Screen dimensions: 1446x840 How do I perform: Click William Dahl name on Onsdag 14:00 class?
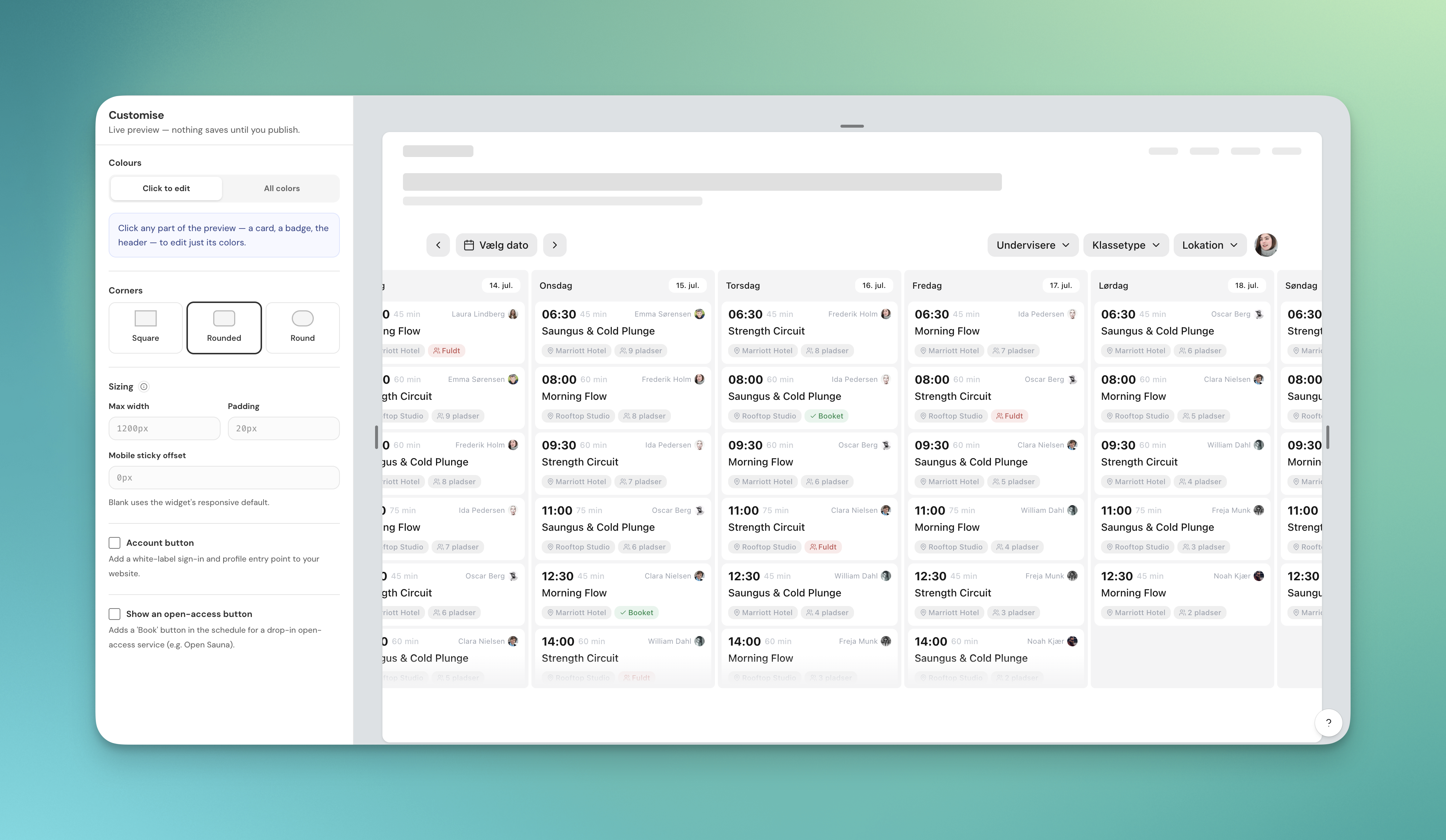point(670,641)
